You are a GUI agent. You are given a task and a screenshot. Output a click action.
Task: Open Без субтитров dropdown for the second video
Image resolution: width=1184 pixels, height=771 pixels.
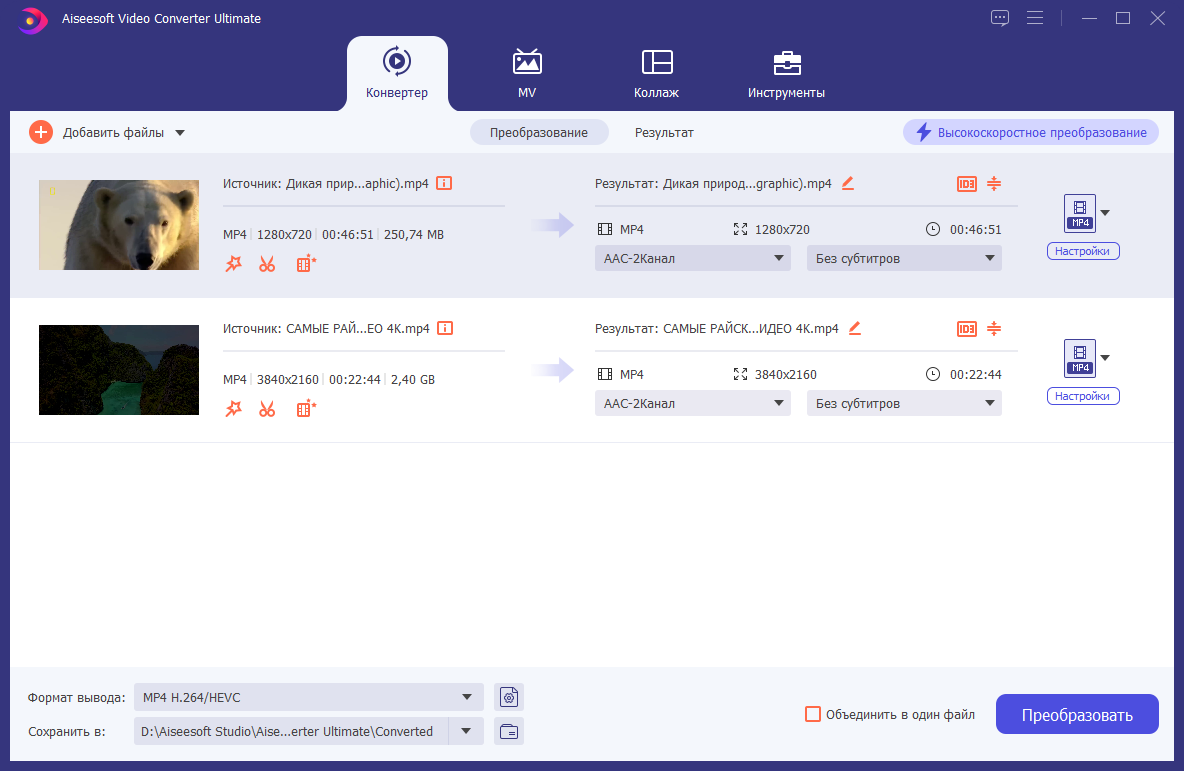click(904, 403)
